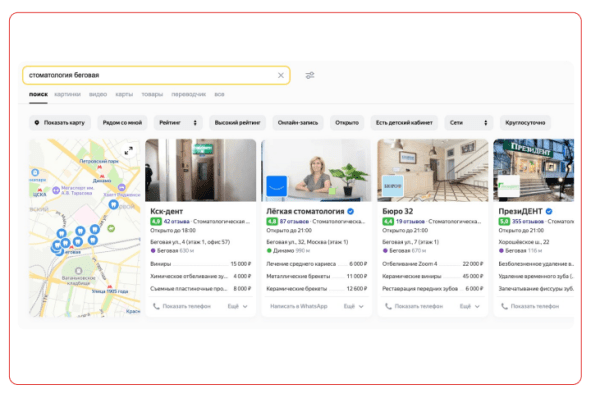Image resolution: width=600 pixels, height=403 pixels.
Task: Expand the map to fullscreen
Action: tap(128, 151)
